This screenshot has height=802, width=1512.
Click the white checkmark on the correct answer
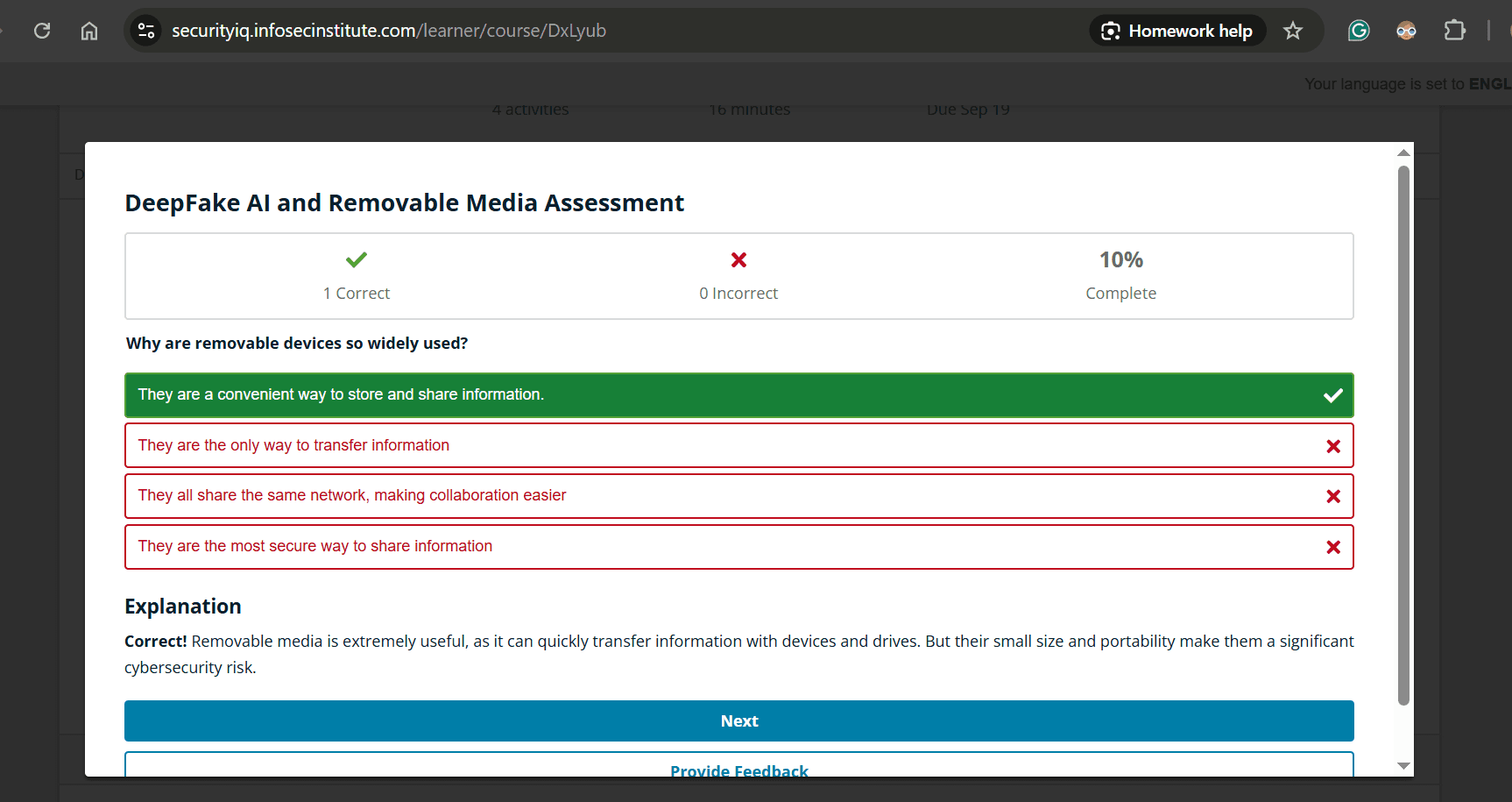pyautogui.click(x=1333, y=395)
